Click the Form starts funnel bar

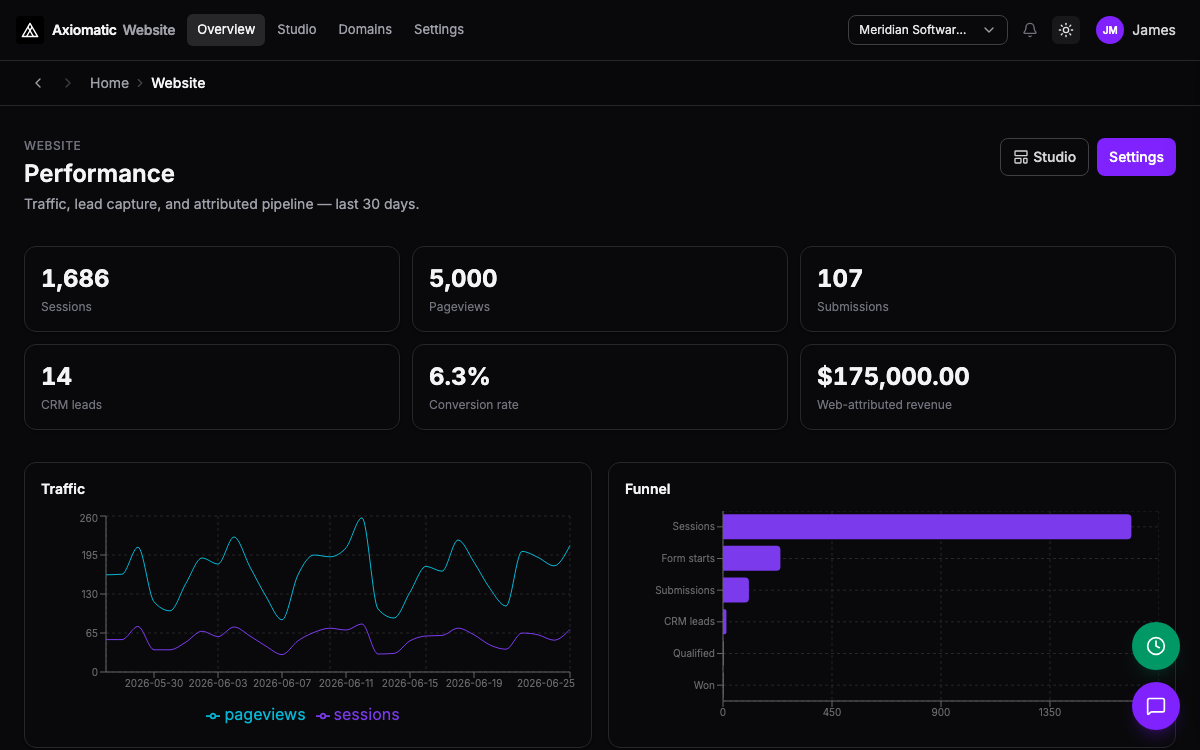click(751, 558)
